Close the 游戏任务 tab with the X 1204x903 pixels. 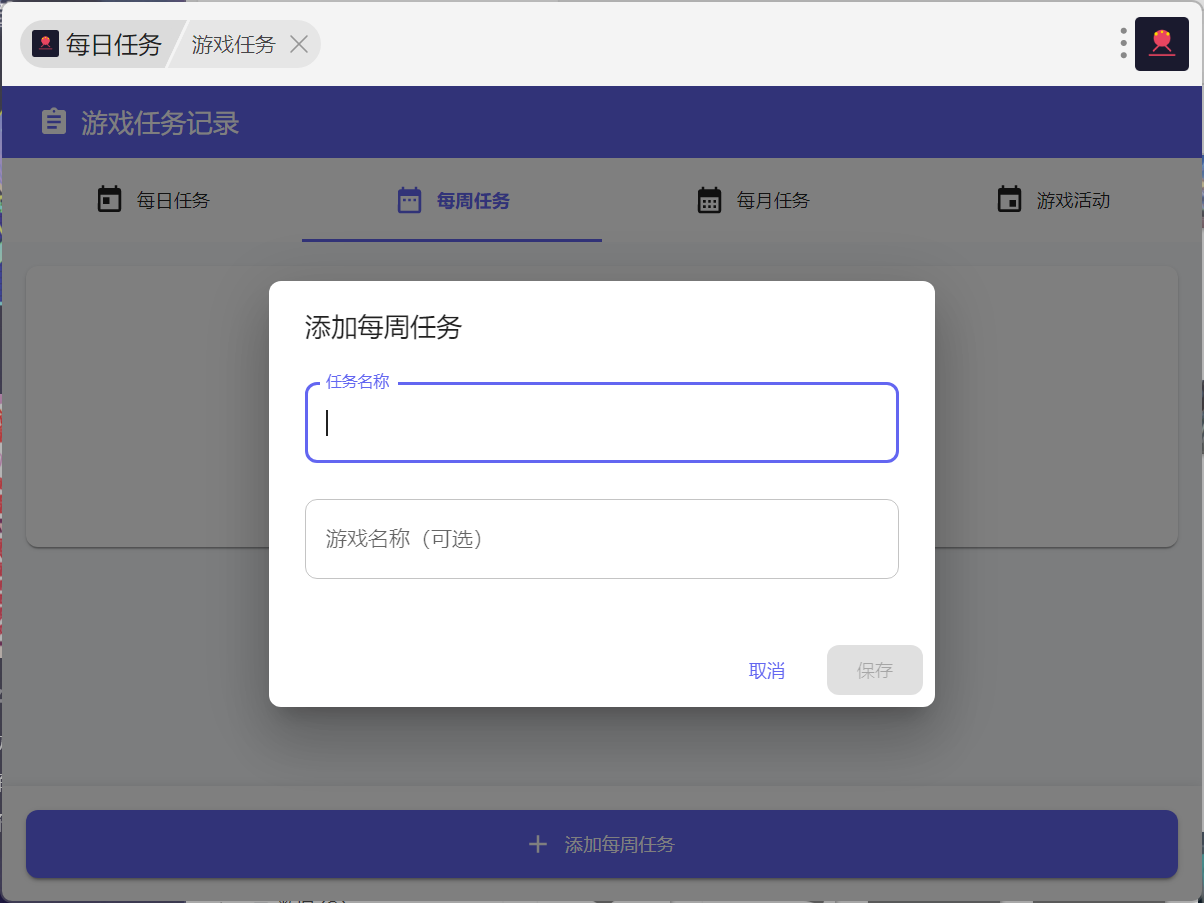click(298, 44)
